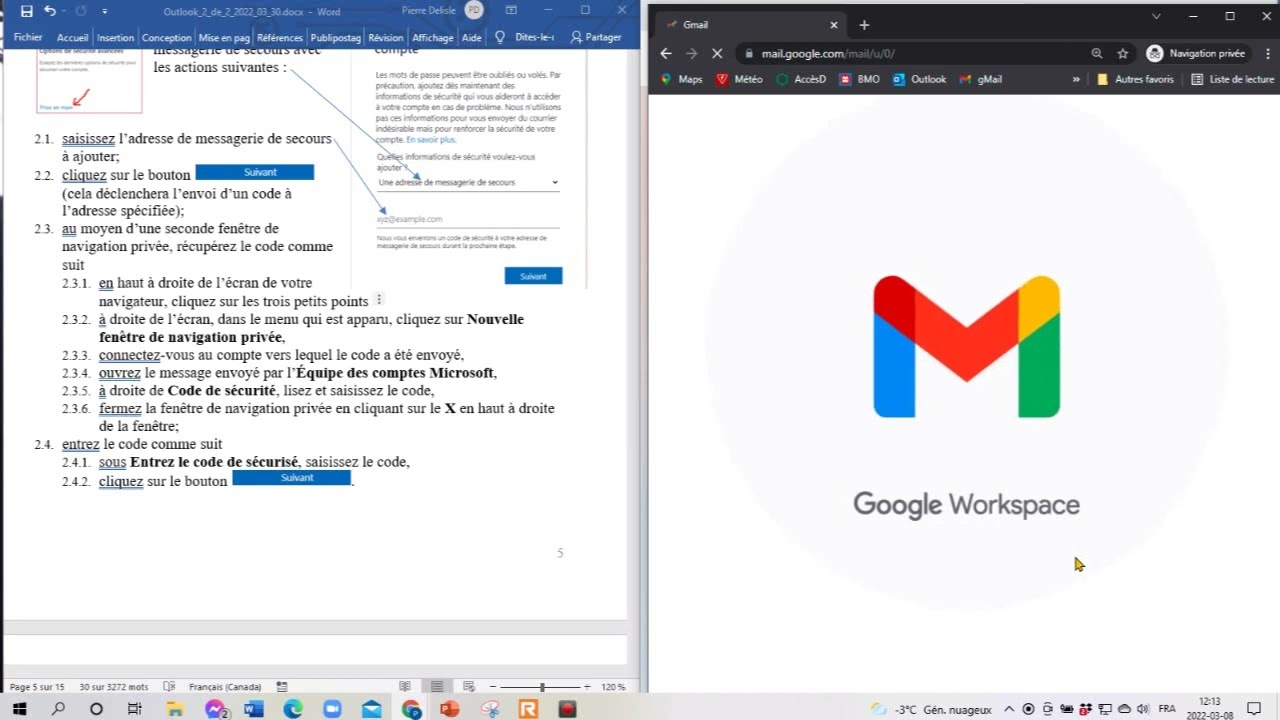
Task: Undo the last action in Word
Action: coord(50,11)
